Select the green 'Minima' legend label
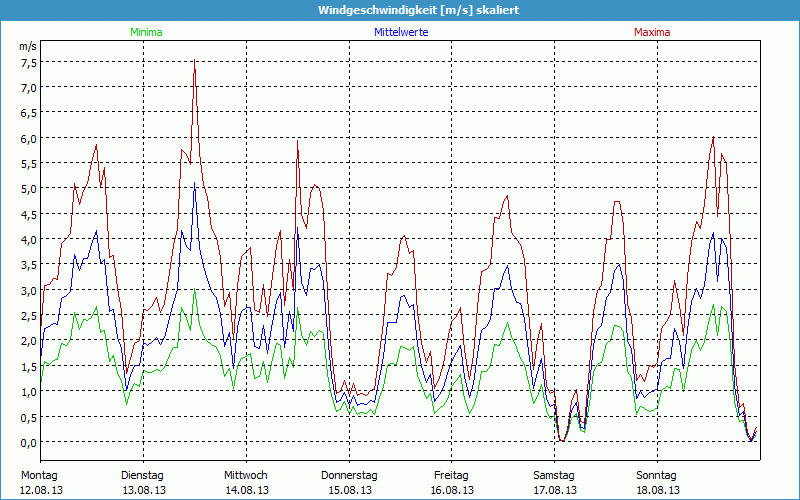The height and width of the screenshot is (500, 800). pos(146,32)
